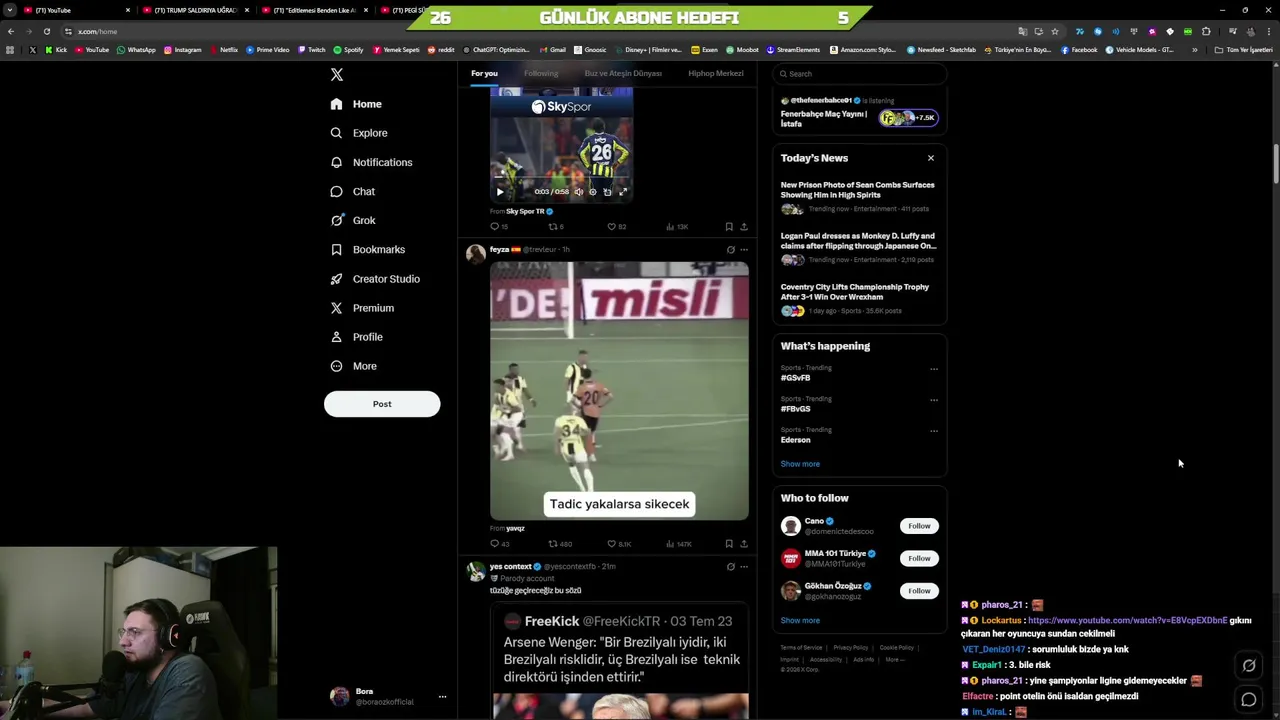1280x720 pixels.
Task: Open Logan Paul Monkey D. Luffy story
Action: click(858, 248)
